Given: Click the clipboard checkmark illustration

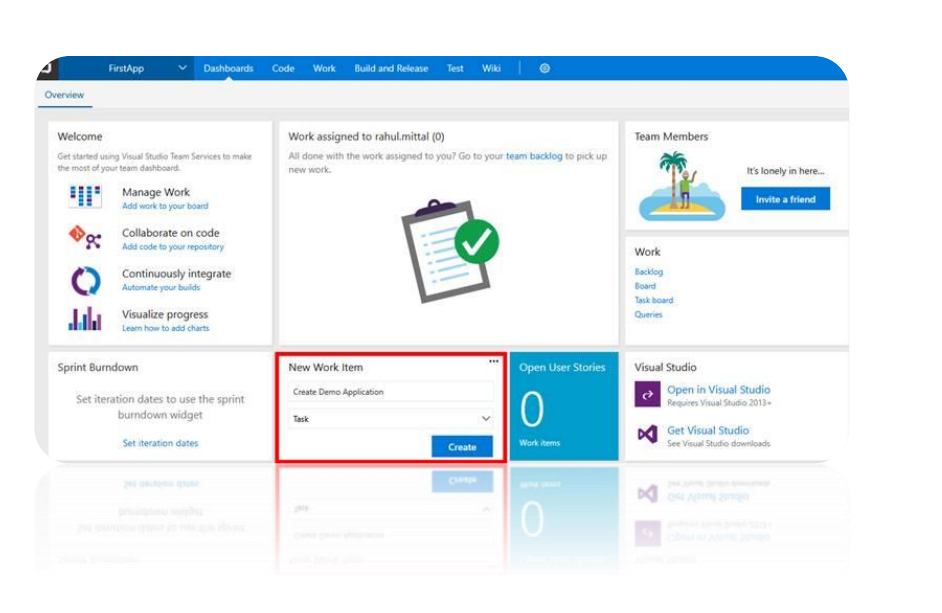Looking at the screenshot, I should coord(450,251).
